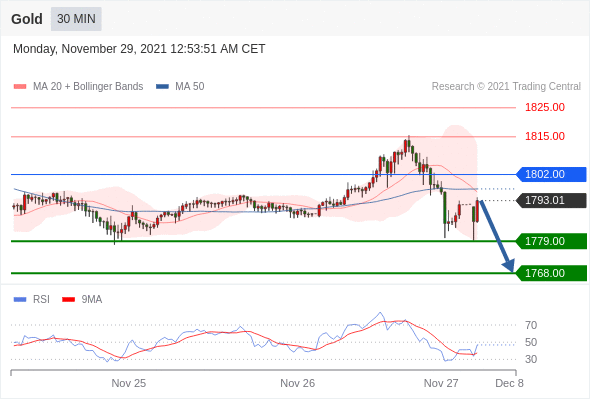Screen dimensions: 590x400
Task: Click the 1825.00 resistance price label
Action: click(x=545, y=107)
